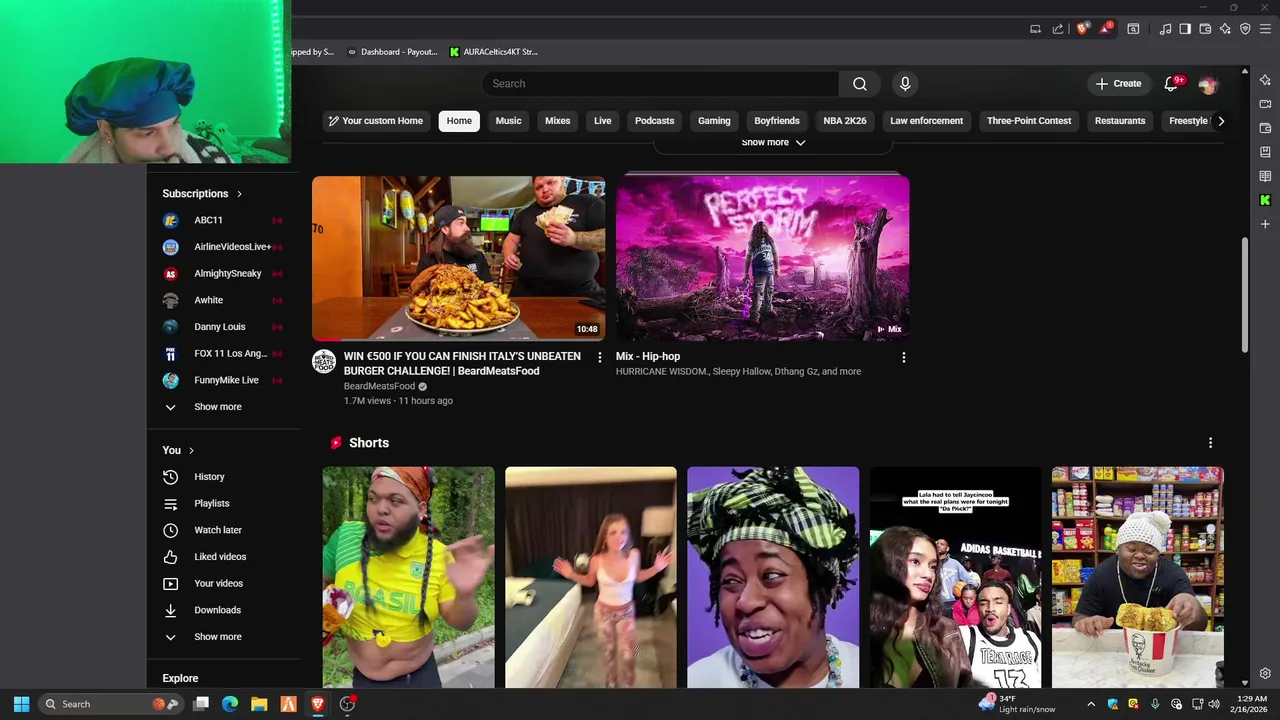Open Brave Rewards triangle icon

(1105, 29)
